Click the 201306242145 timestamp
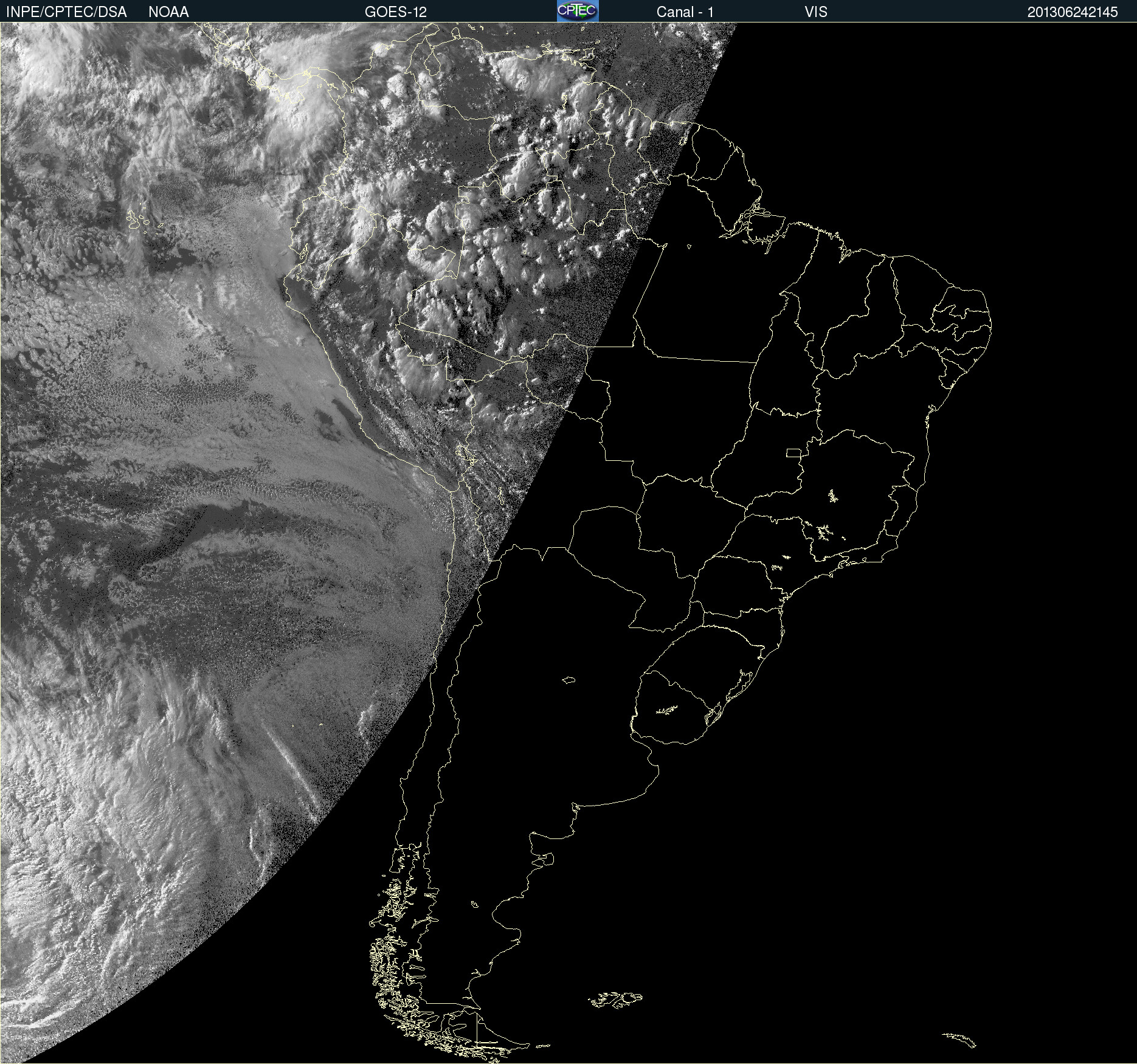Viewport: 1137px width, 1064px height. [1073, 12]
